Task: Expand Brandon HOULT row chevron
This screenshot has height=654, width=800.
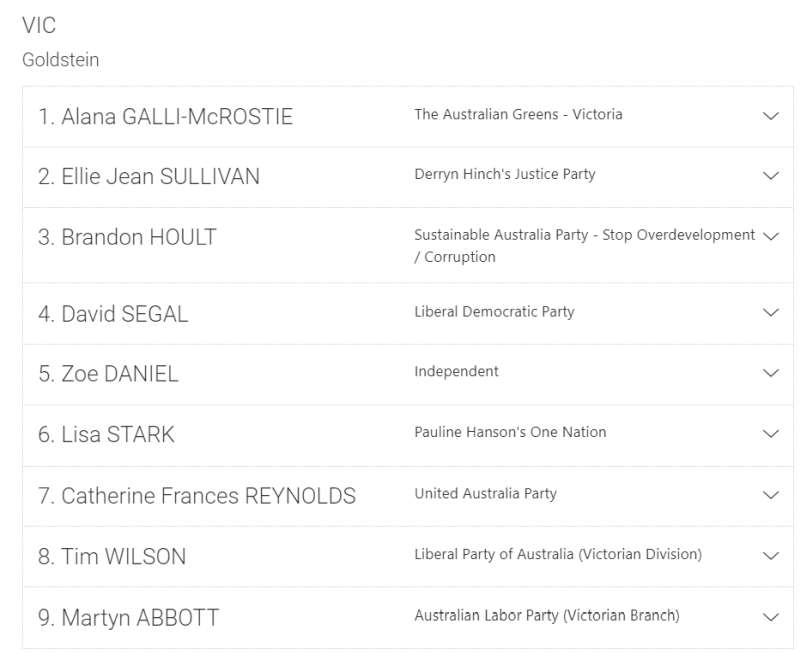Action: click(770, 236)
